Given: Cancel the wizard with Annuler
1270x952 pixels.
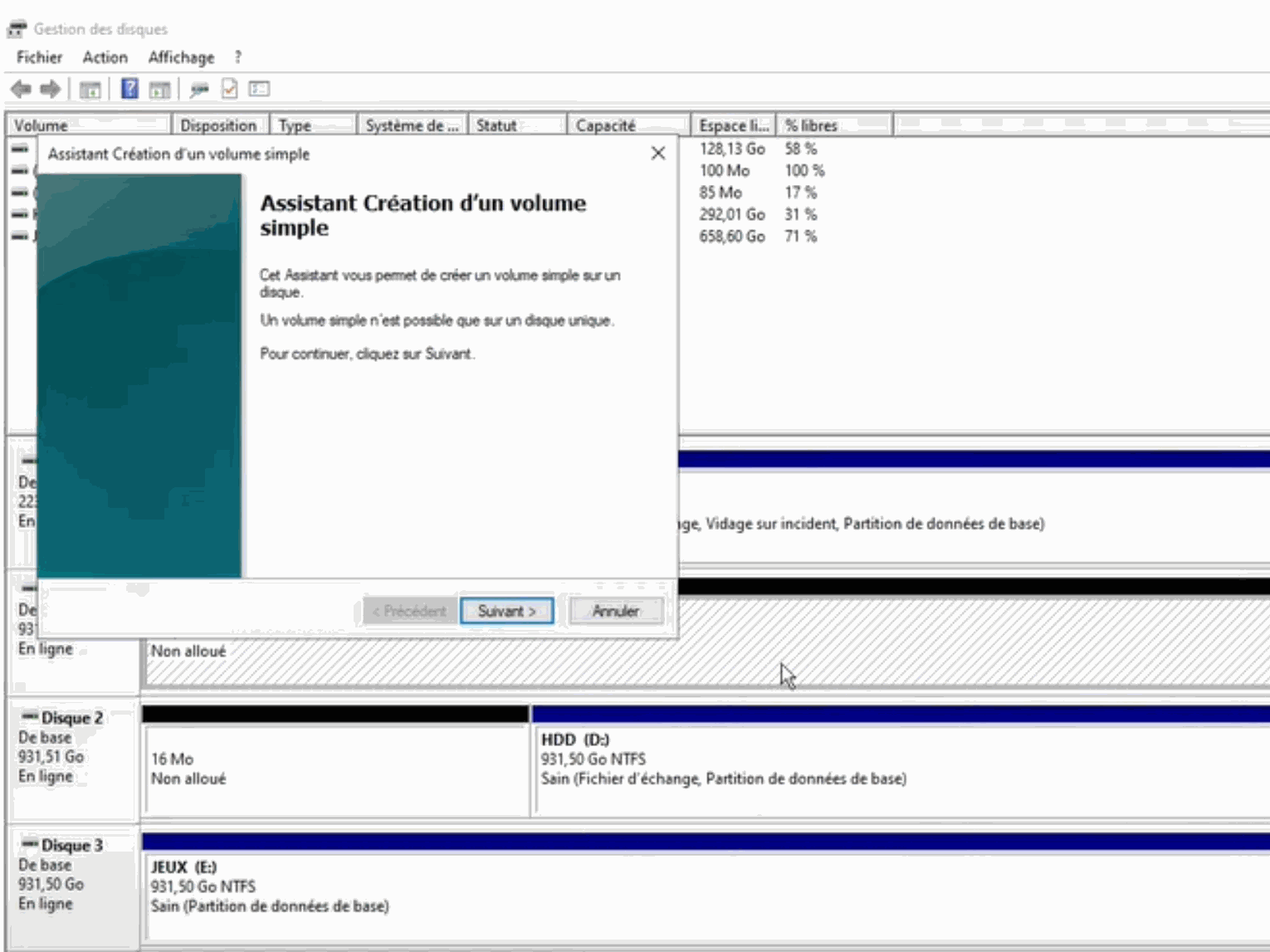Looking at the screenshot, I should pyautogui.click(x=615, y=611).
